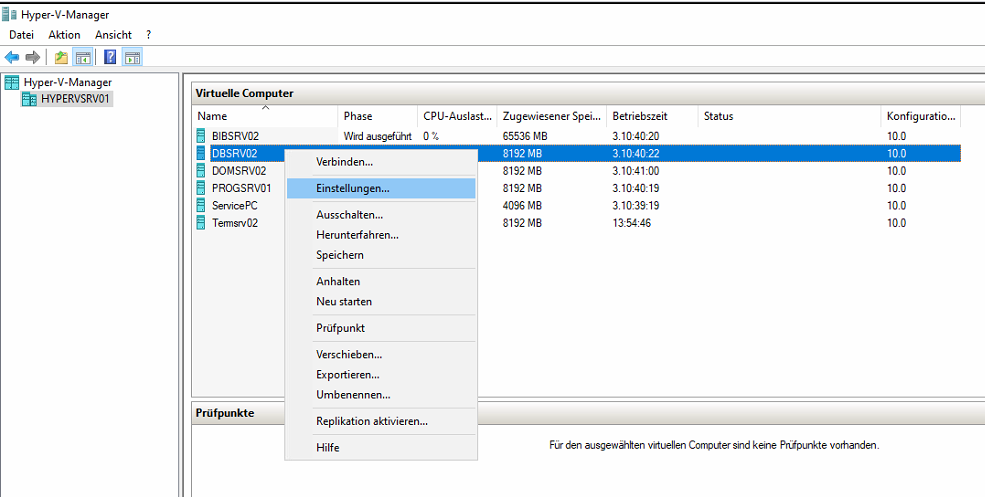Click the blue question mark Help icon
The height and width of the screenshot is (497, 985).
click(x=110, y=58)
